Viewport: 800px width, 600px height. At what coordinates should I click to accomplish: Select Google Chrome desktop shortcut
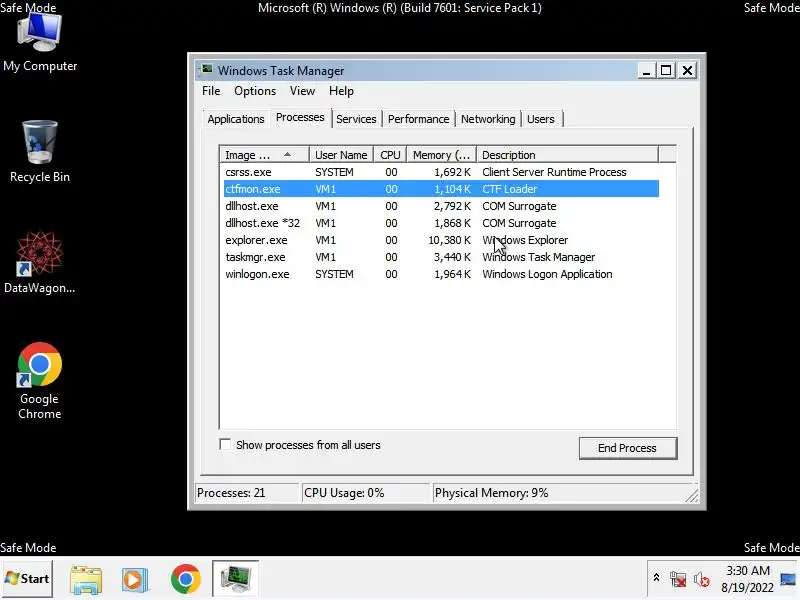click(x=39, y=381)
